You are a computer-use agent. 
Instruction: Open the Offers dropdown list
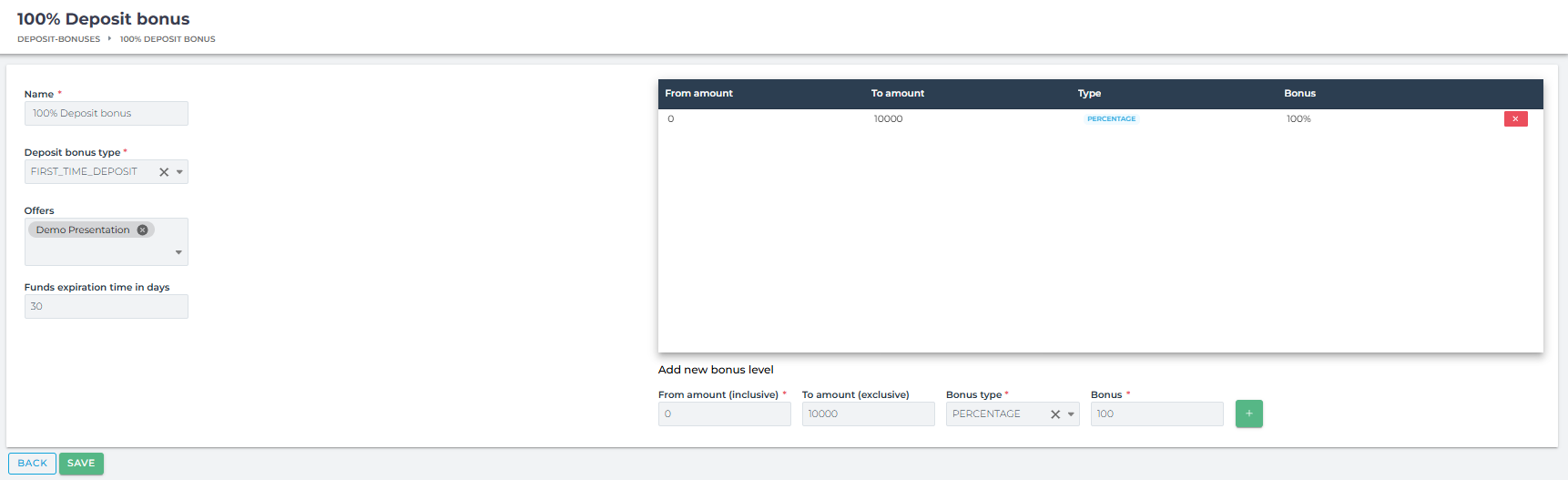[x=178, y=252]
